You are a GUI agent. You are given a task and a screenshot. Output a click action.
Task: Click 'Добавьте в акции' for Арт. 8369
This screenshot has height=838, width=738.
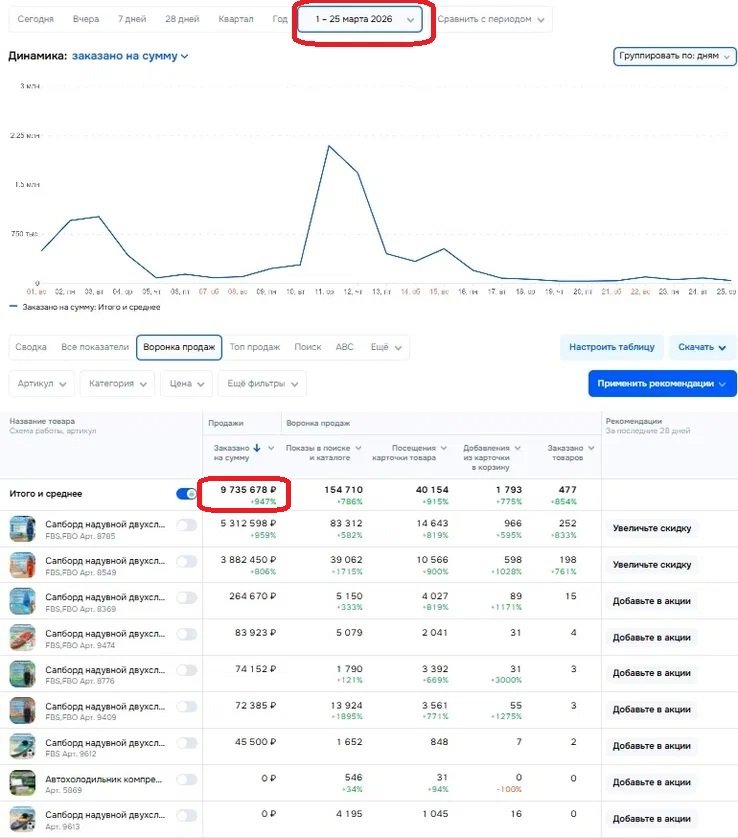click(x=651, y=601)
